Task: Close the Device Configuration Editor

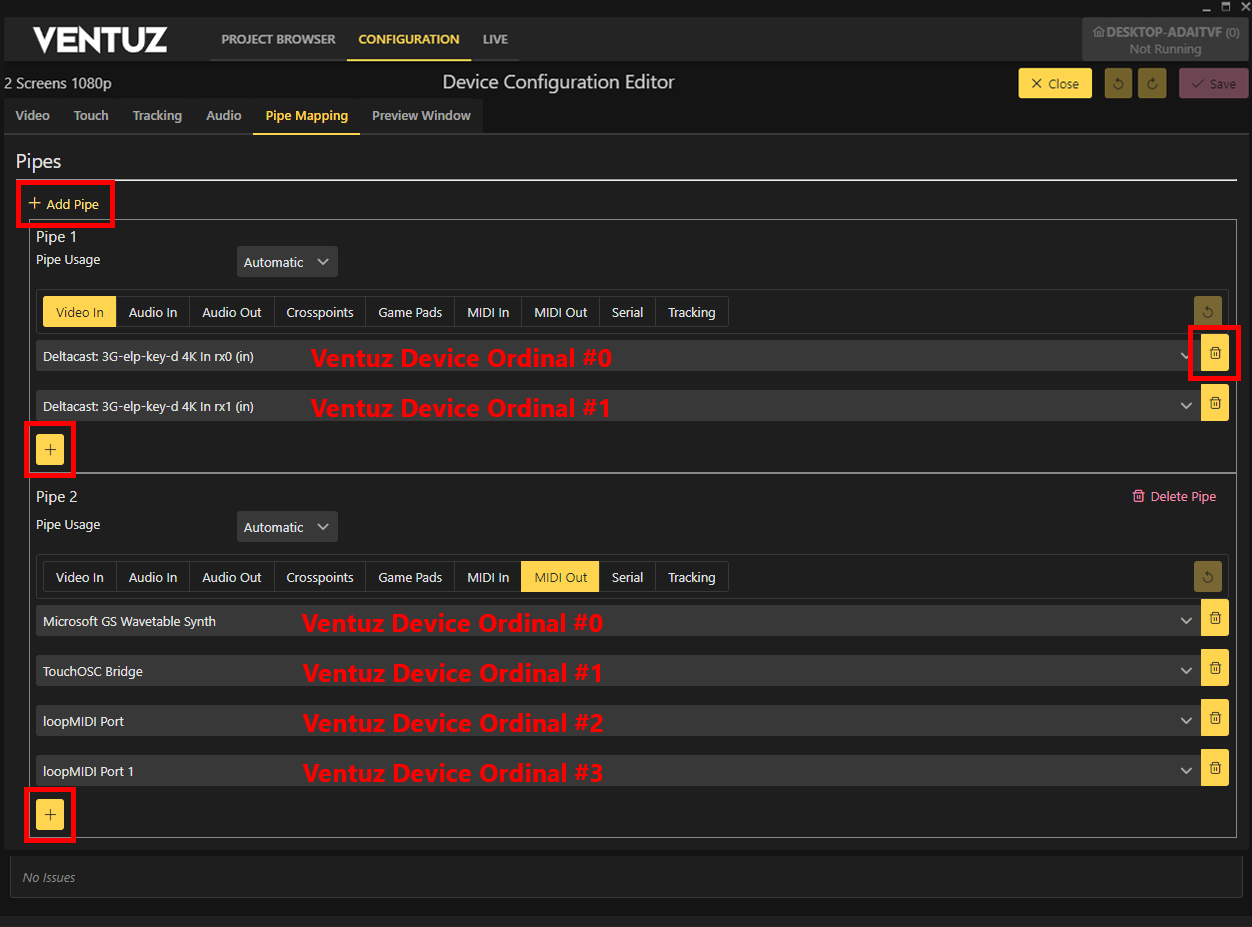Action: [1054, 84]
